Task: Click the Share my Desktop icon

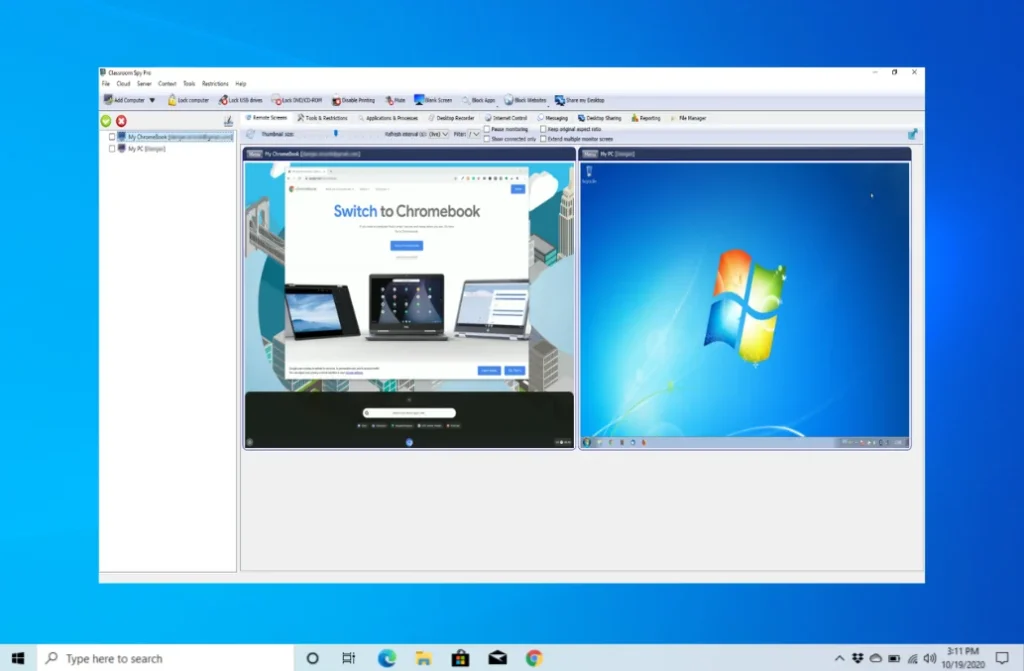Action: coord(560,100)
